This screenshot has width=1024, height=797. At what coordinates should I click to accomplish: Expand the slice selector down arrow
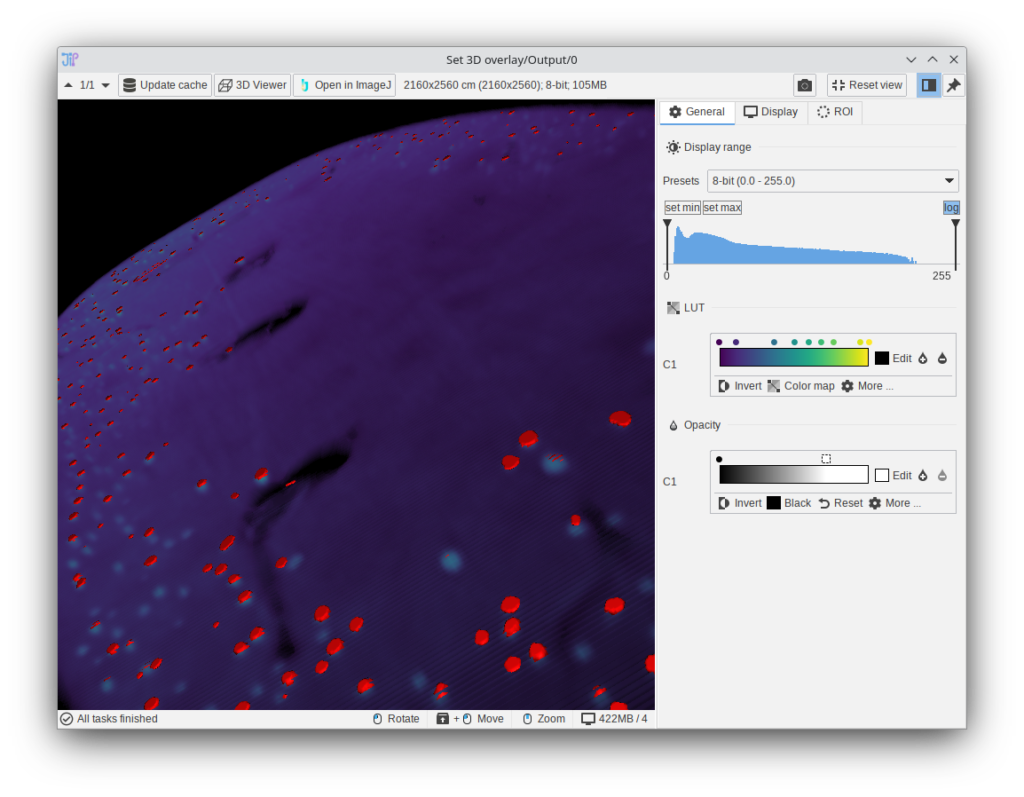click(x=105, y=85)
